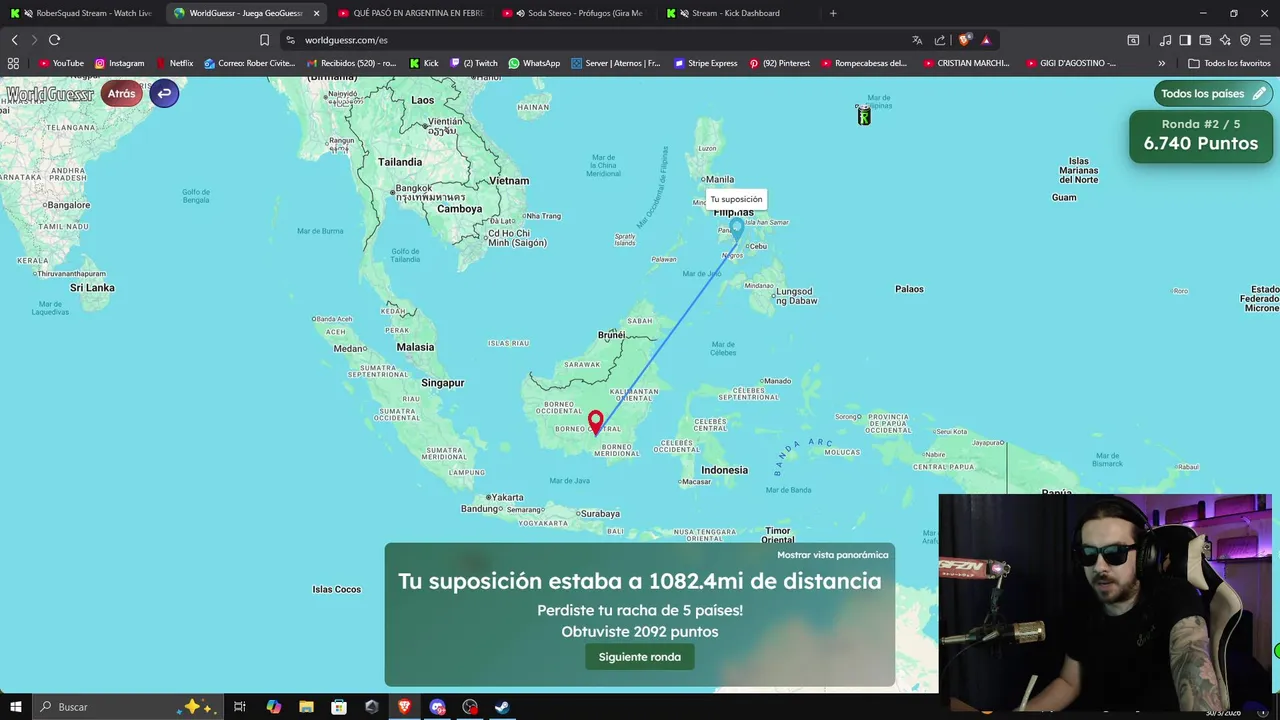Open the media control music note icon
This screenshot has height=720, width=1280.
coord(1165,40)
